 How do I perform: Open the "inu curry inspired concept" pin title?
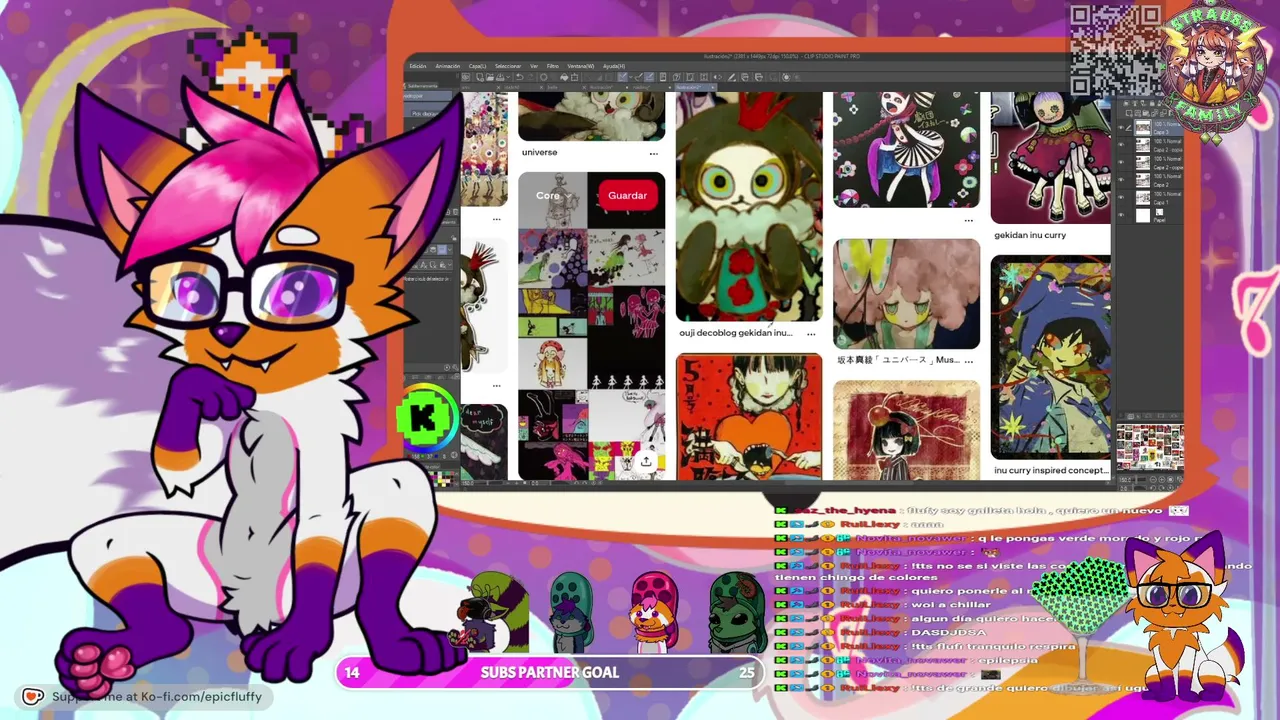[1051, 470]
